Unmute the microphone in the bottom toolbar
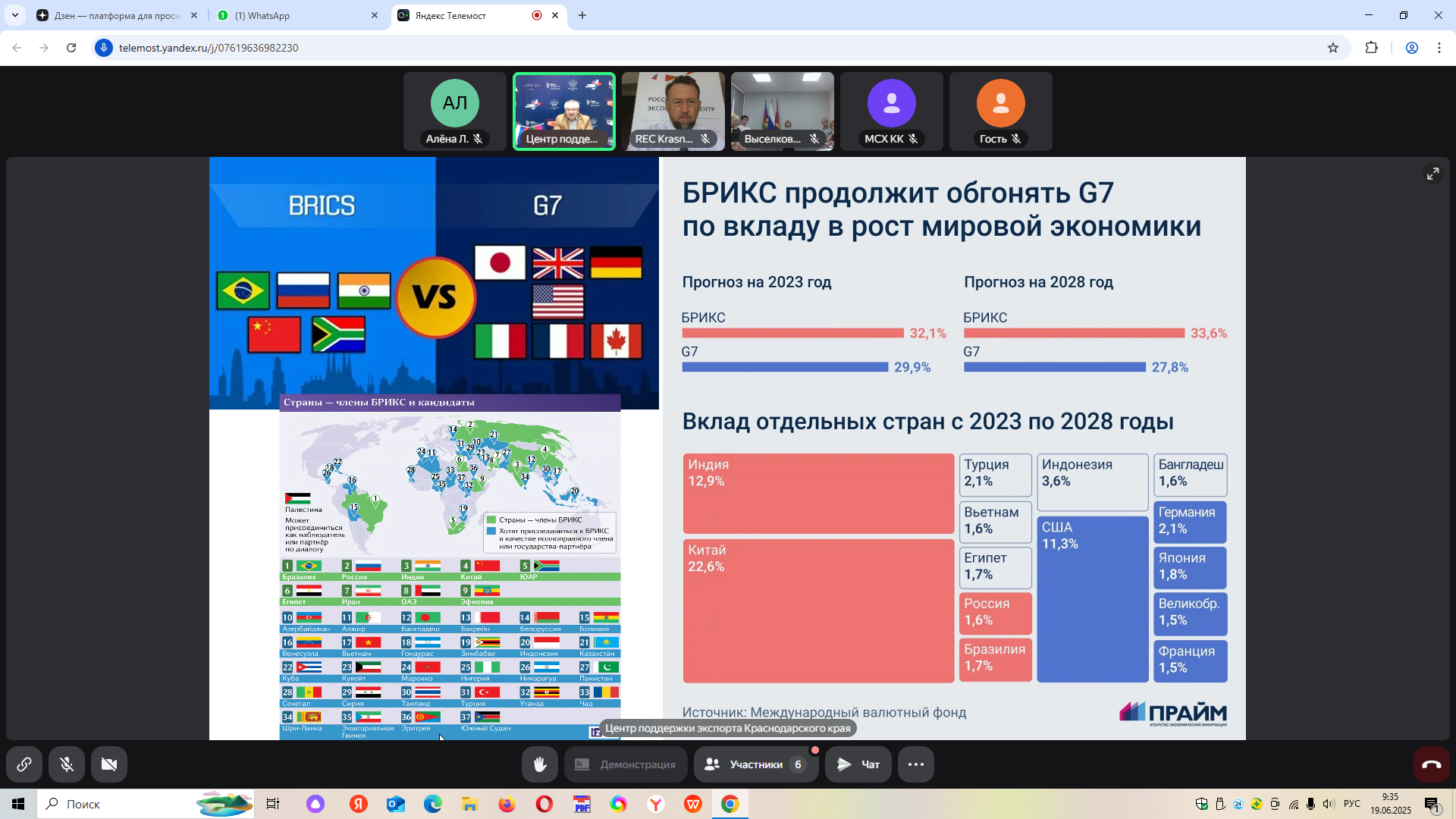This screenshot has width=1456, height=819. [67, 764]
